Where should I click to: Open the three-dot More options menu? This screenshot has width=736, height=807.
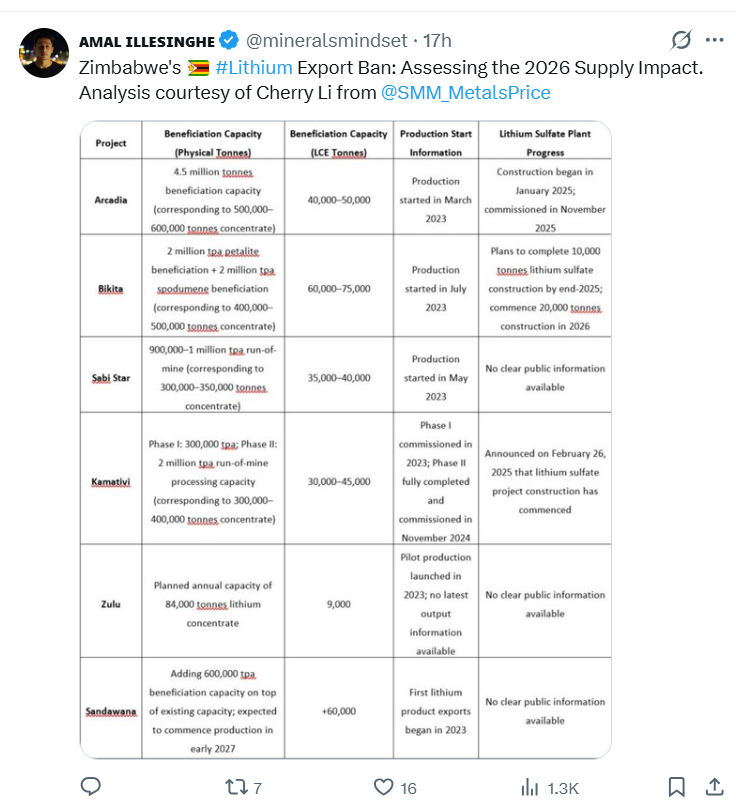coord(714,40)
